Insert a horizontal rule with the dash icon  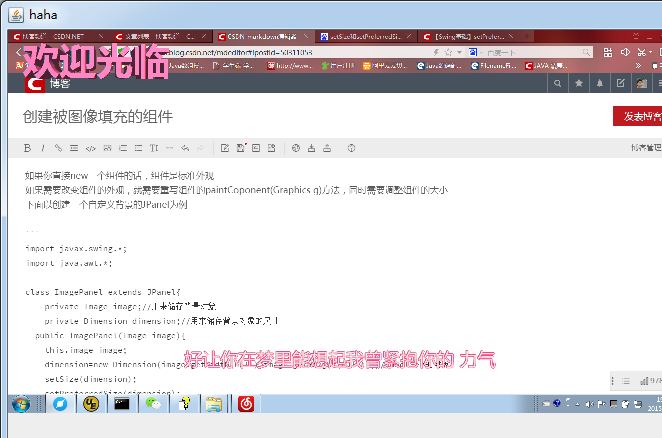pos(169,148)
